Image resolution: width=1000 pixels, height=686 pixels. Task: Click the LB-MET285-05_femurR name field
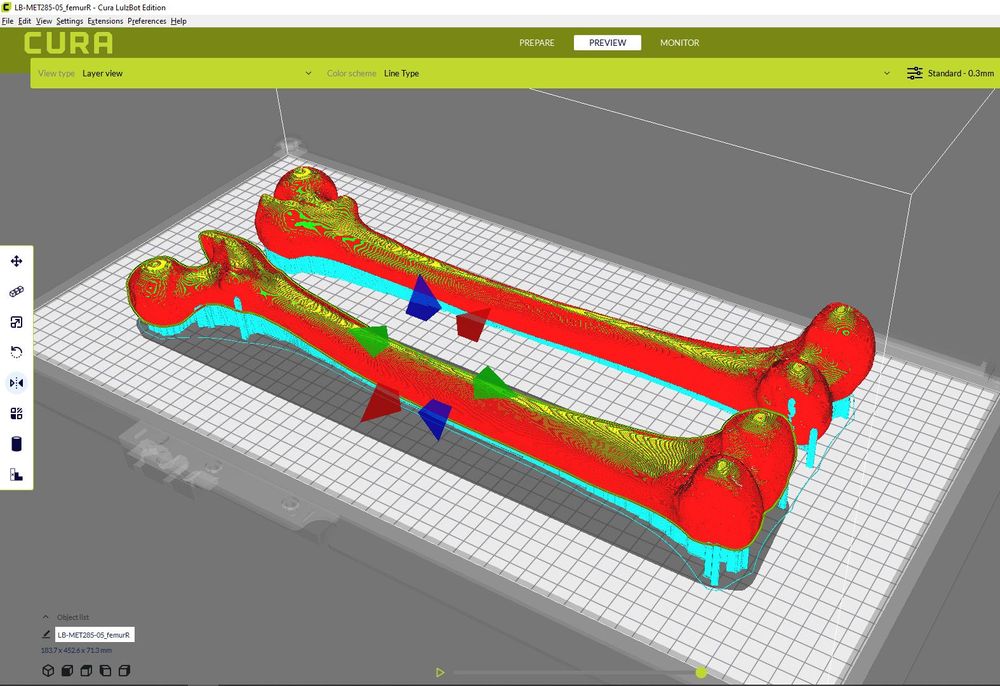point(96,634)
